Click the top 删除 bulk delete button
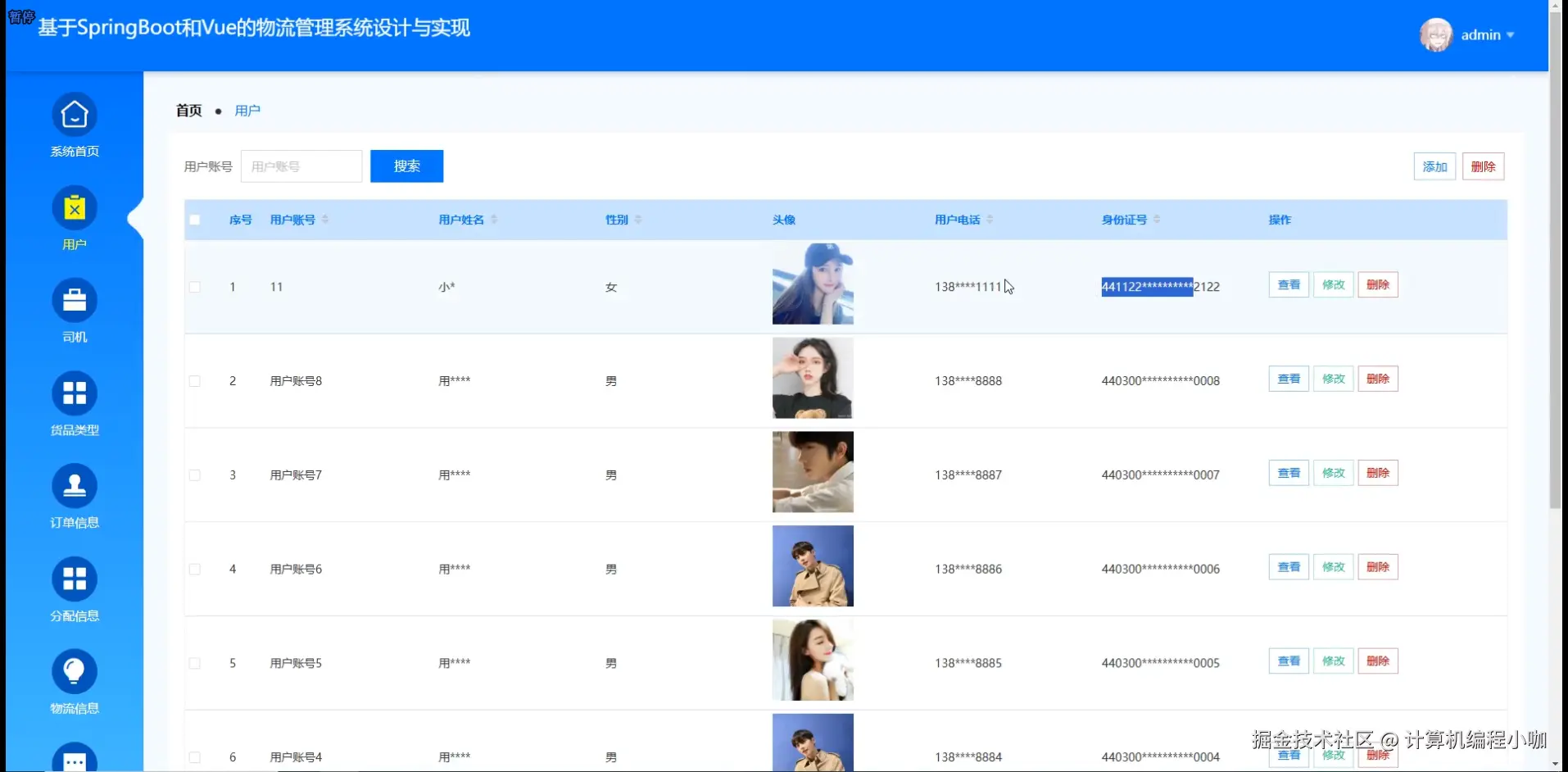1568x772 pixels. point(1484,166)
